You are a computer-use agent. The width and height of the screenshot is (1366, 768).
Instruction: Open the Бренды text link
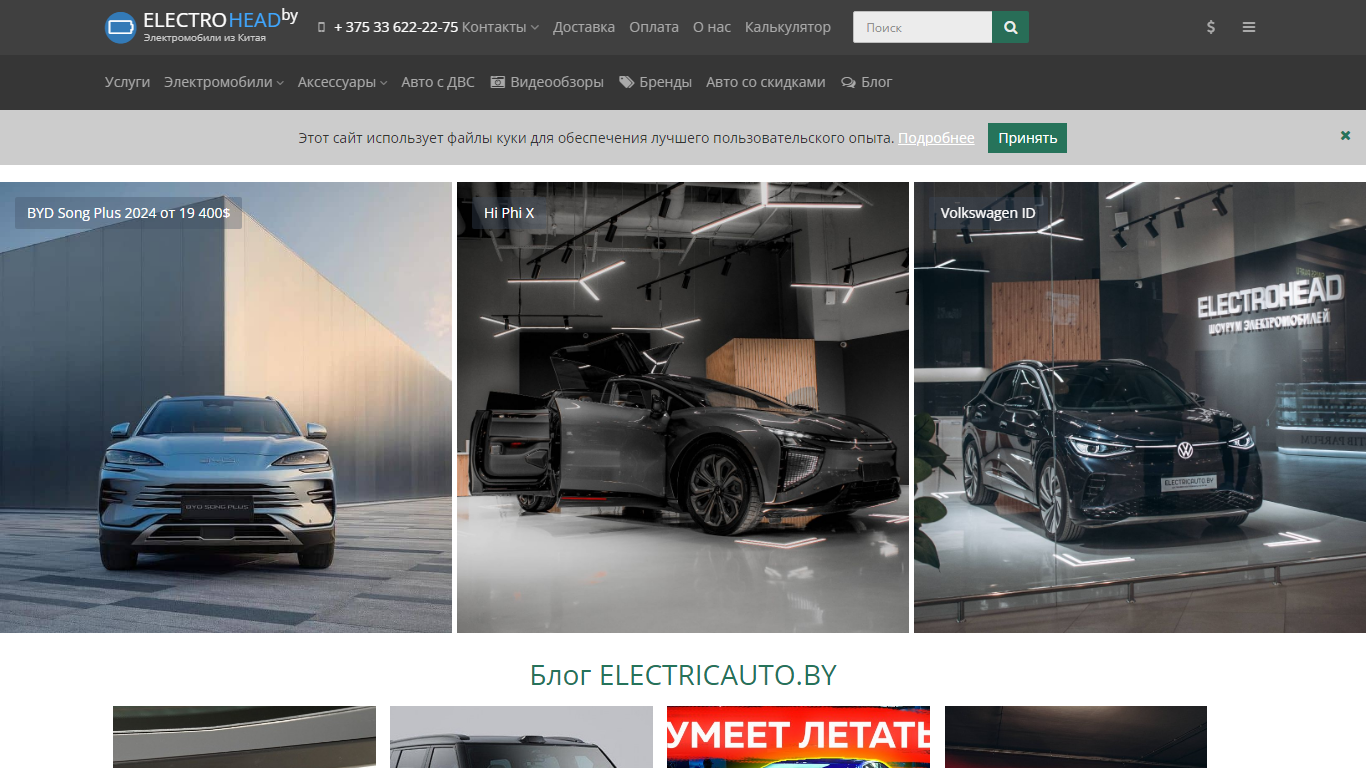tap(666, 82)
